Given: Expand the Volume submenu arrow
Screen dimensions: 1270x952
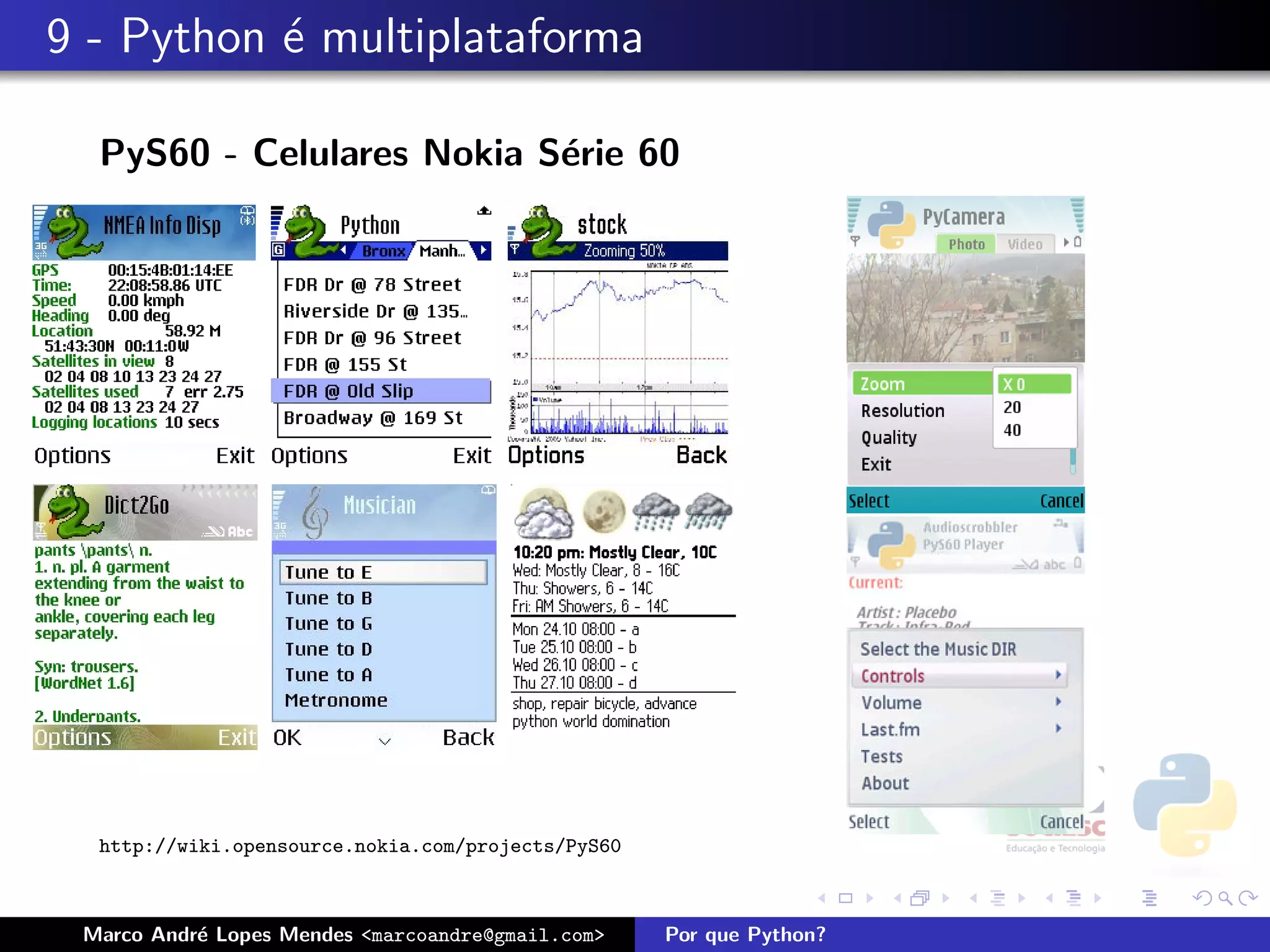Looking at the screenshot, I should click(x=1059, y=702).
